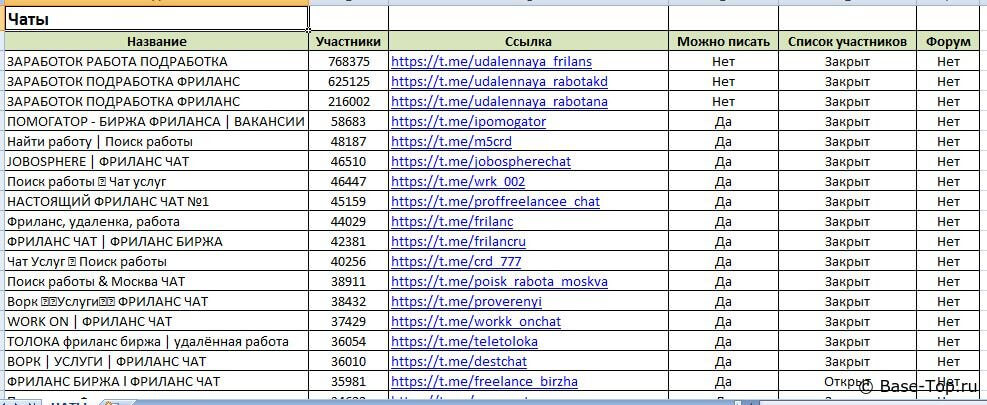Select the 'Ссылка' header cell

pos(528,42)
